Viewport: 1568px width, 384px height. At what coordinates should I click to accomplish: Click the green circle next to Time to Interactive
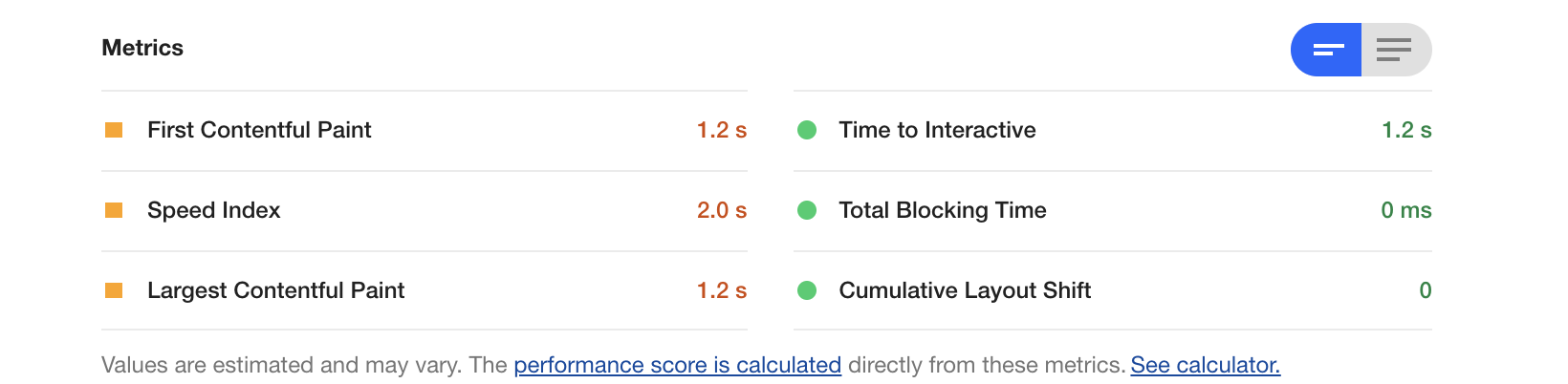point(807,130)
